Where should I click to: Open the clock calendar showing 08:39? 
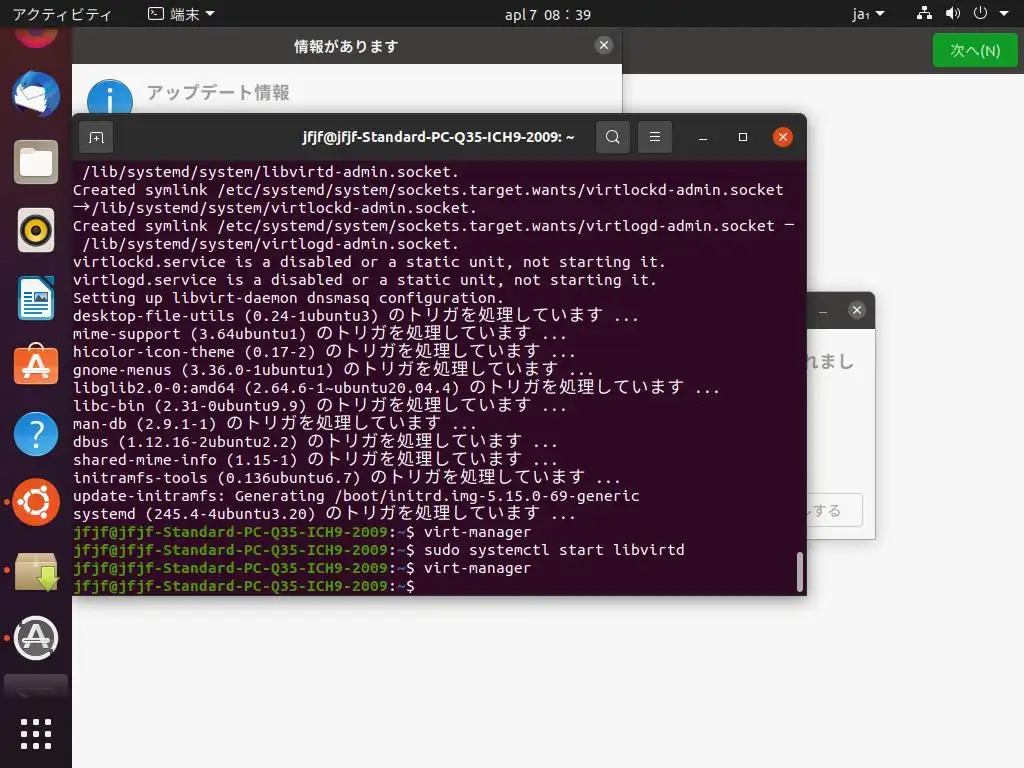pyautogui.click(x=547, y=14)
